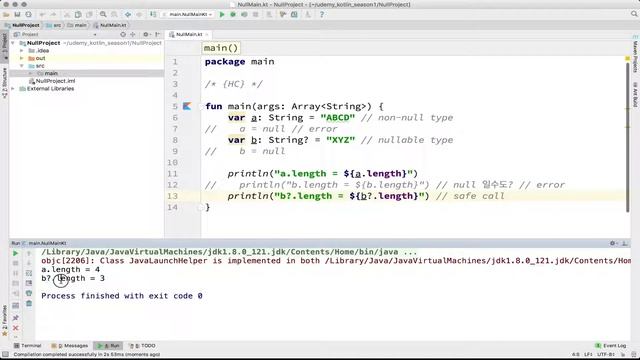
Task: Expand the main package node
Action: [30, 73]
